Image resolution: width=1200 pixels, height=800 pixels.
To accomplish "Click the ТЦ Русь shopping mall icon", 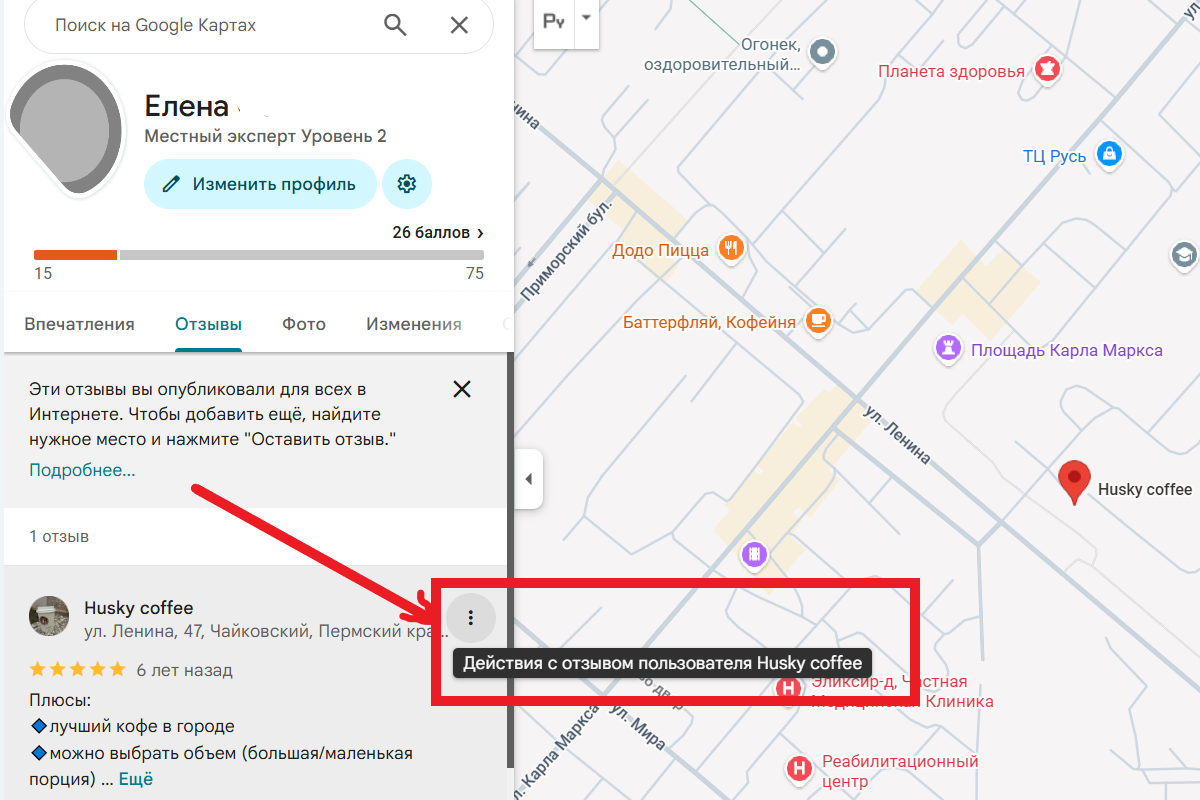I will coord(1111,155).
